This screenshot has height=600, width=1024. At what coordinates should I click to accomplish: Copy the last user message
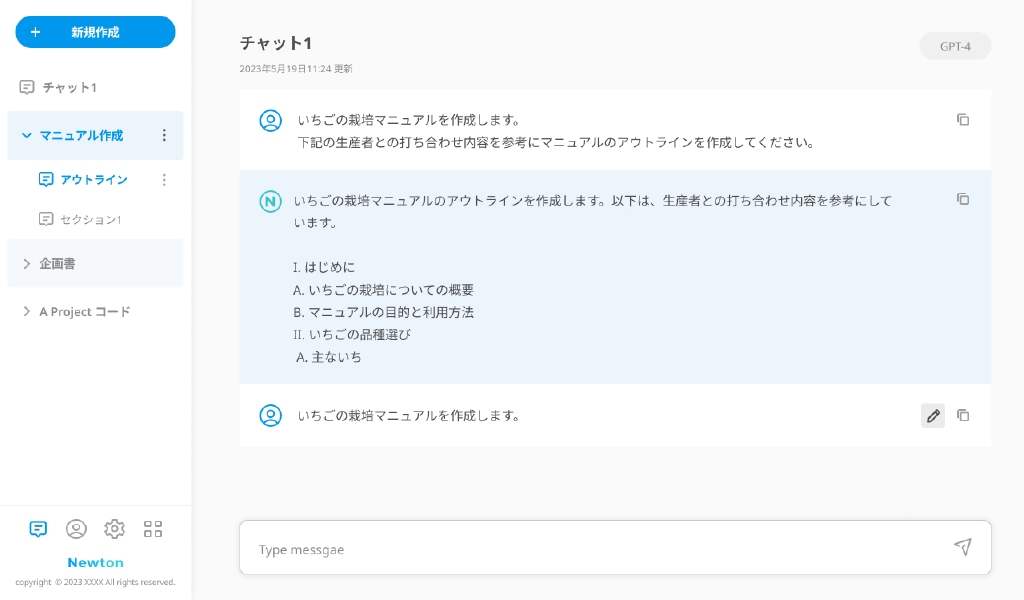(x=963, y=416)
